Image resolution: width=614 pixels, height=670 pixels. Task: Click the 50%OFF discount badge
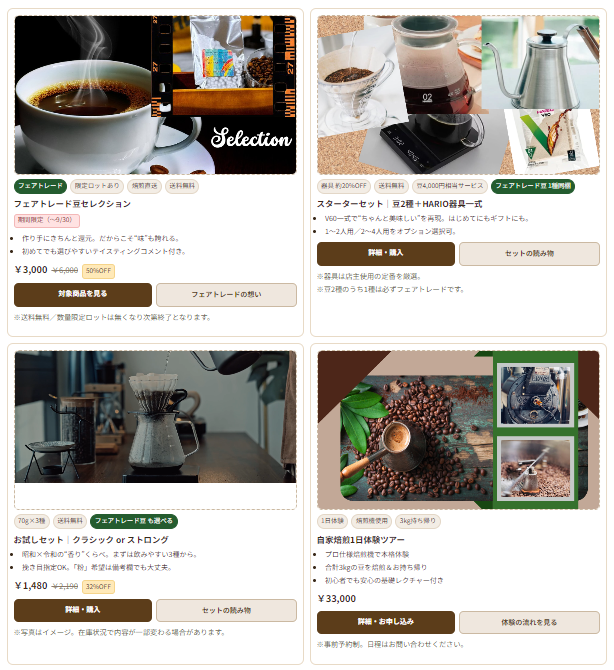point(98,270)
